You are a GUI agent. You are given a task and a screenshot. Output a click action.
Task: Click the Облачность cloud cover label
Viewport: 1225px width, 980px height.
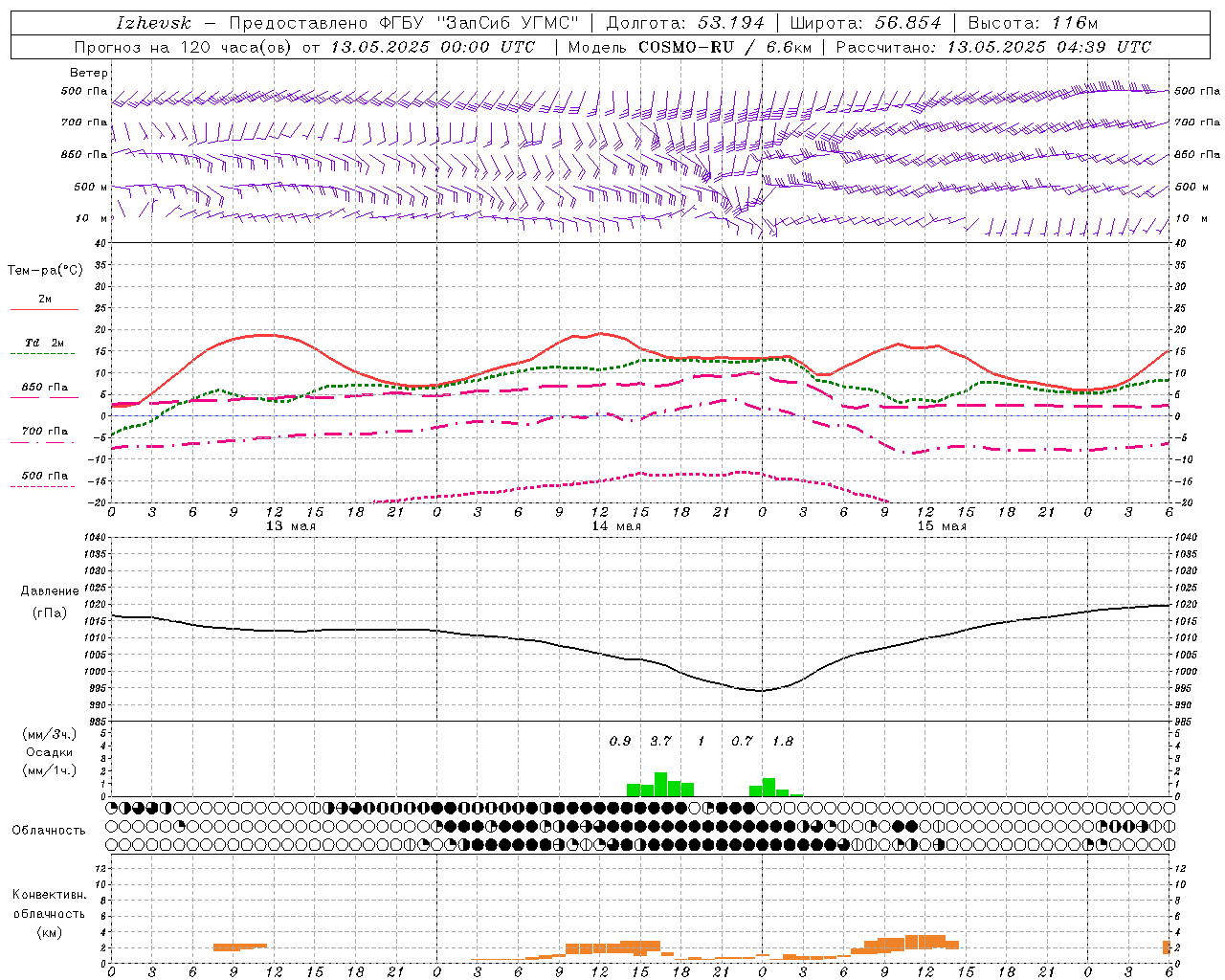[x=49, y=831]
